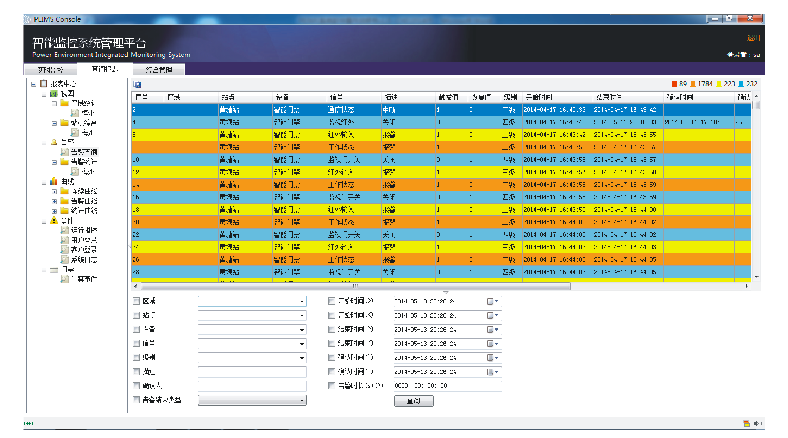Open calendar picker for 开始时间>= field
The image size is (788, 438).
tap(492, 301)
